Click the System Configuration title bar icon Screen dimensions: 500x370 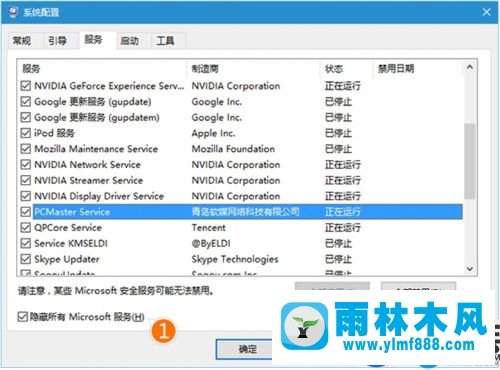tap(12, 12)
